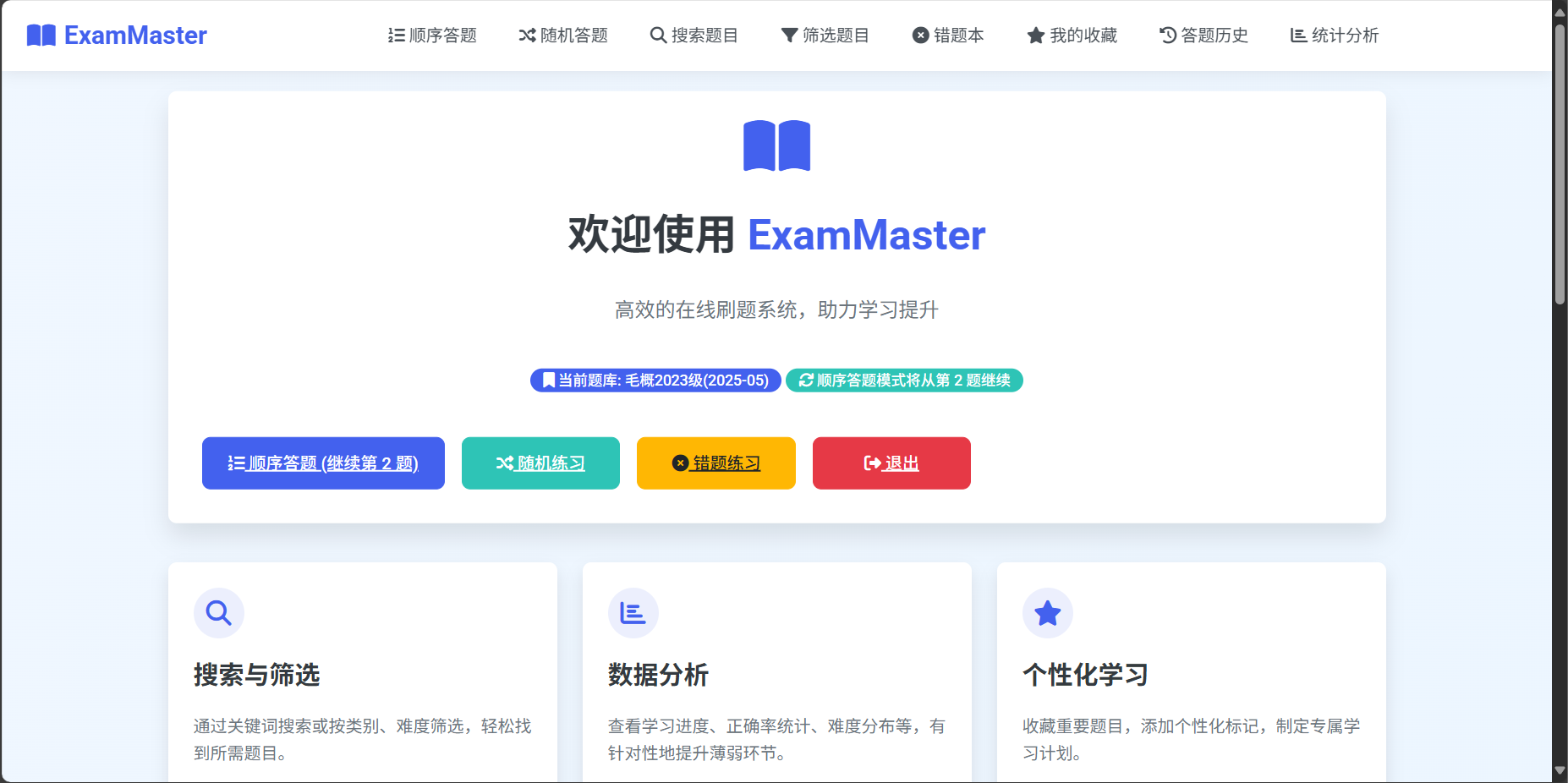This screenshot has height=783, width=1568.
Task: Click the 个性化学习 card title
Action: [1086, 676]
